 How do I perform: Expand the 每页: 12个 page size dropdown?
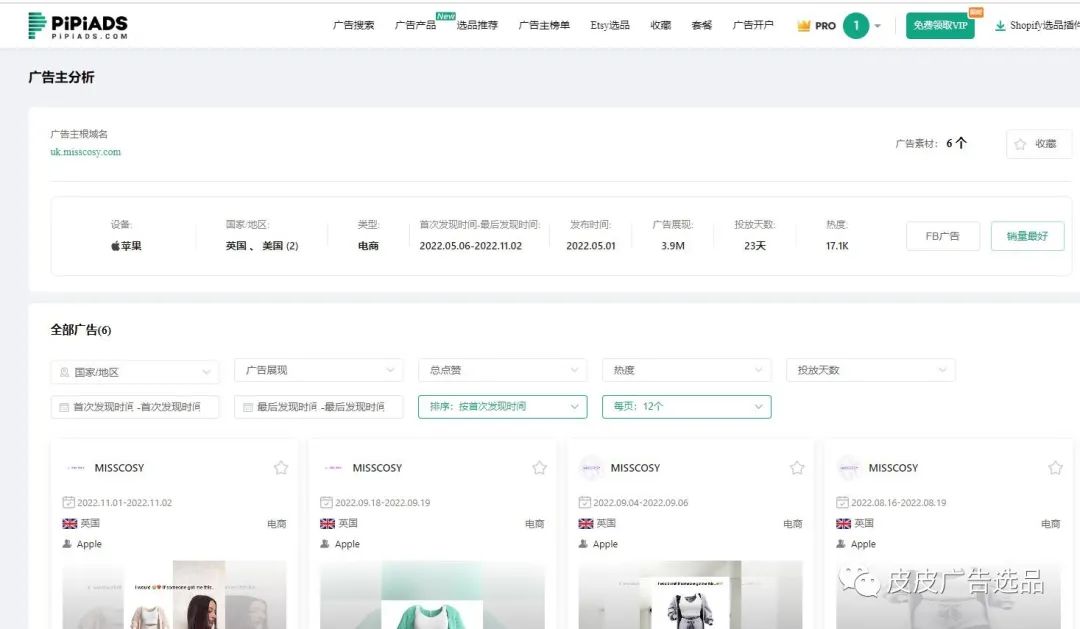pos(686,407)
